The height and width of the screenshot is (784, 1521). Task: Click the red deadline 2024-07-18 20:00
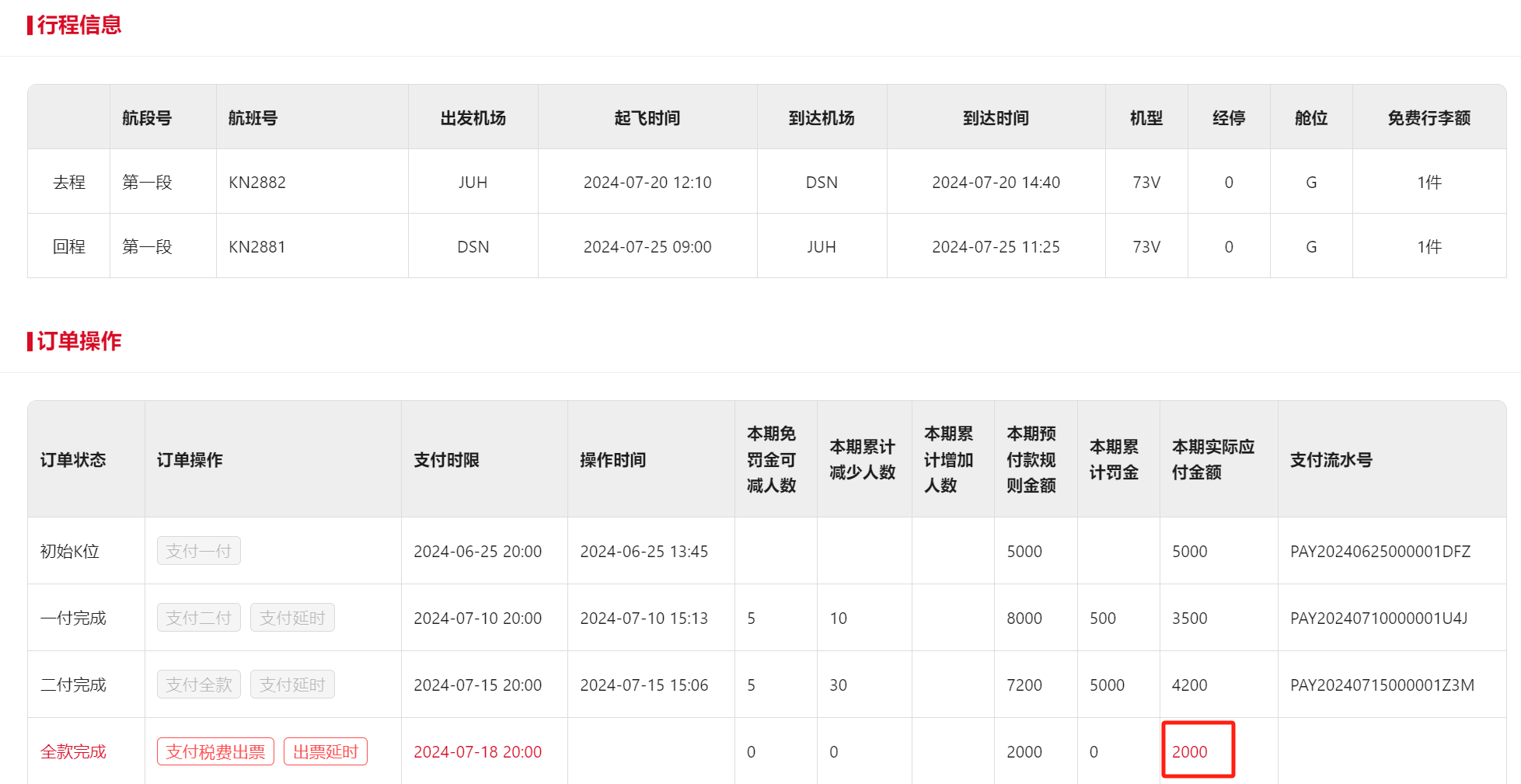[477, 751]
